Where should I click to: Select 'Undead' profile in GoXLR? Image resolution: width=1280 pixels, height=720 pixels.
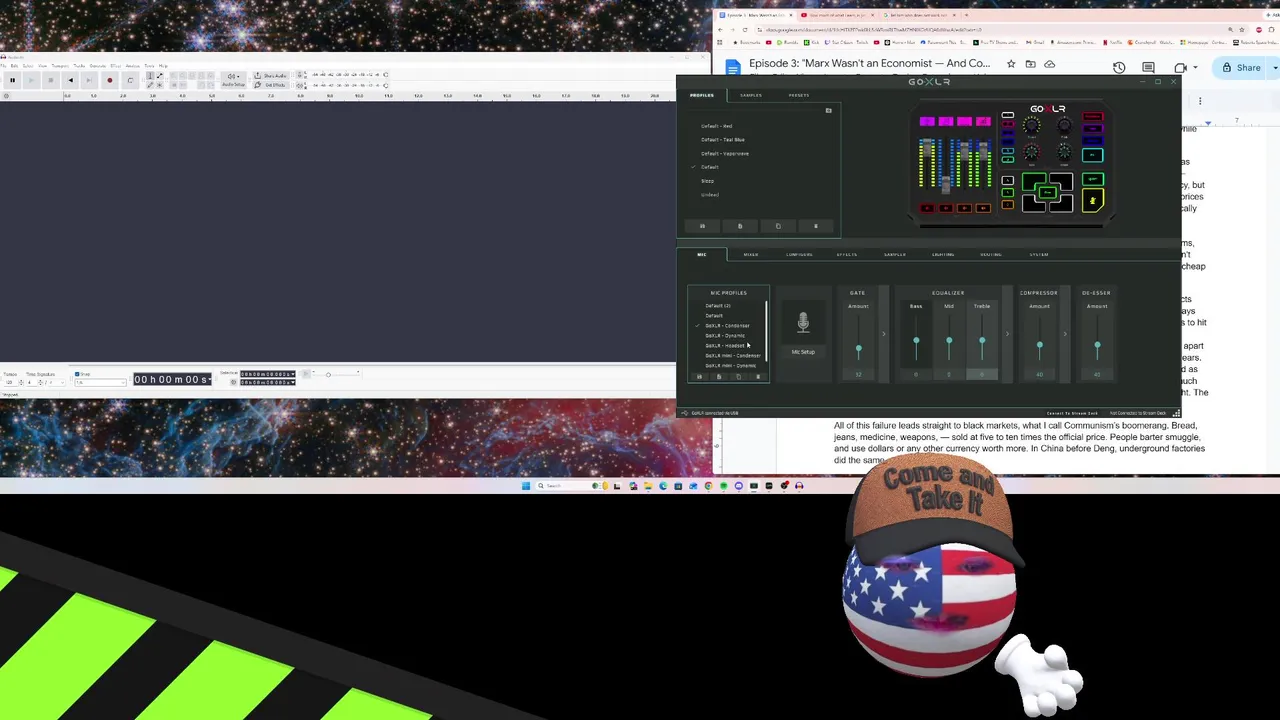pos(710,195)
